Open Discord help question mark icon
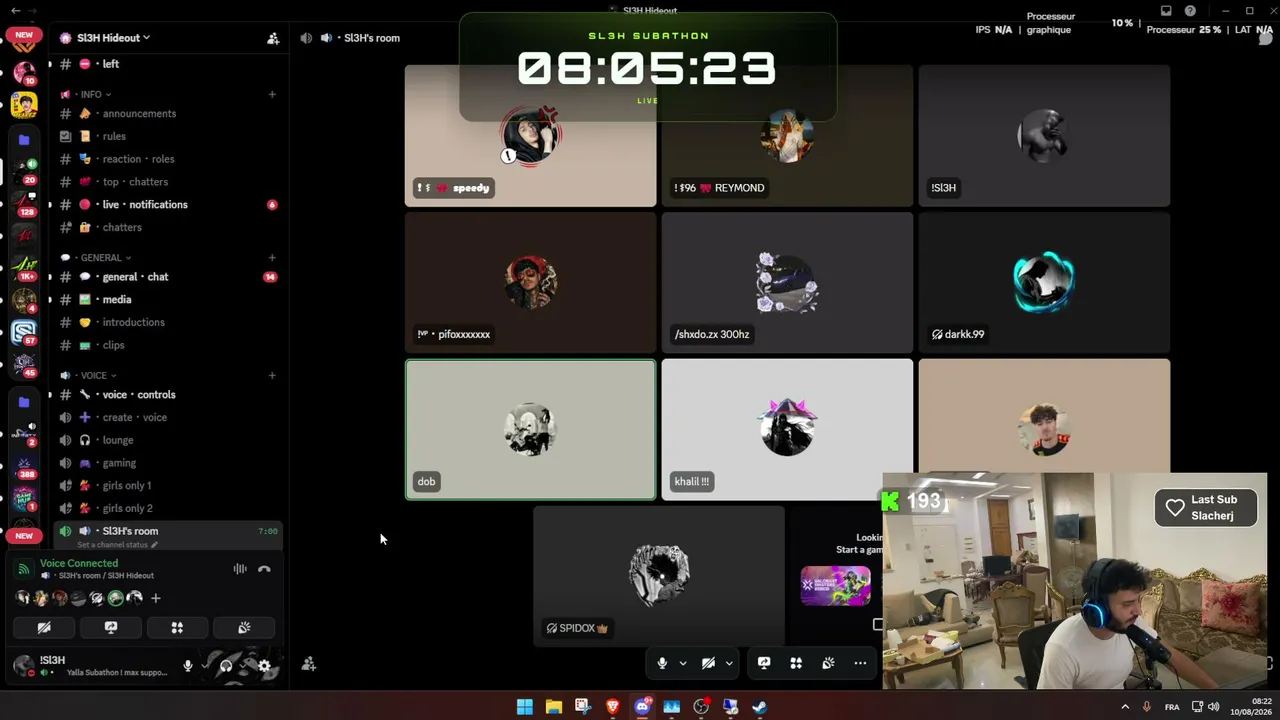1280x720 pixels. coord(1190,11)
